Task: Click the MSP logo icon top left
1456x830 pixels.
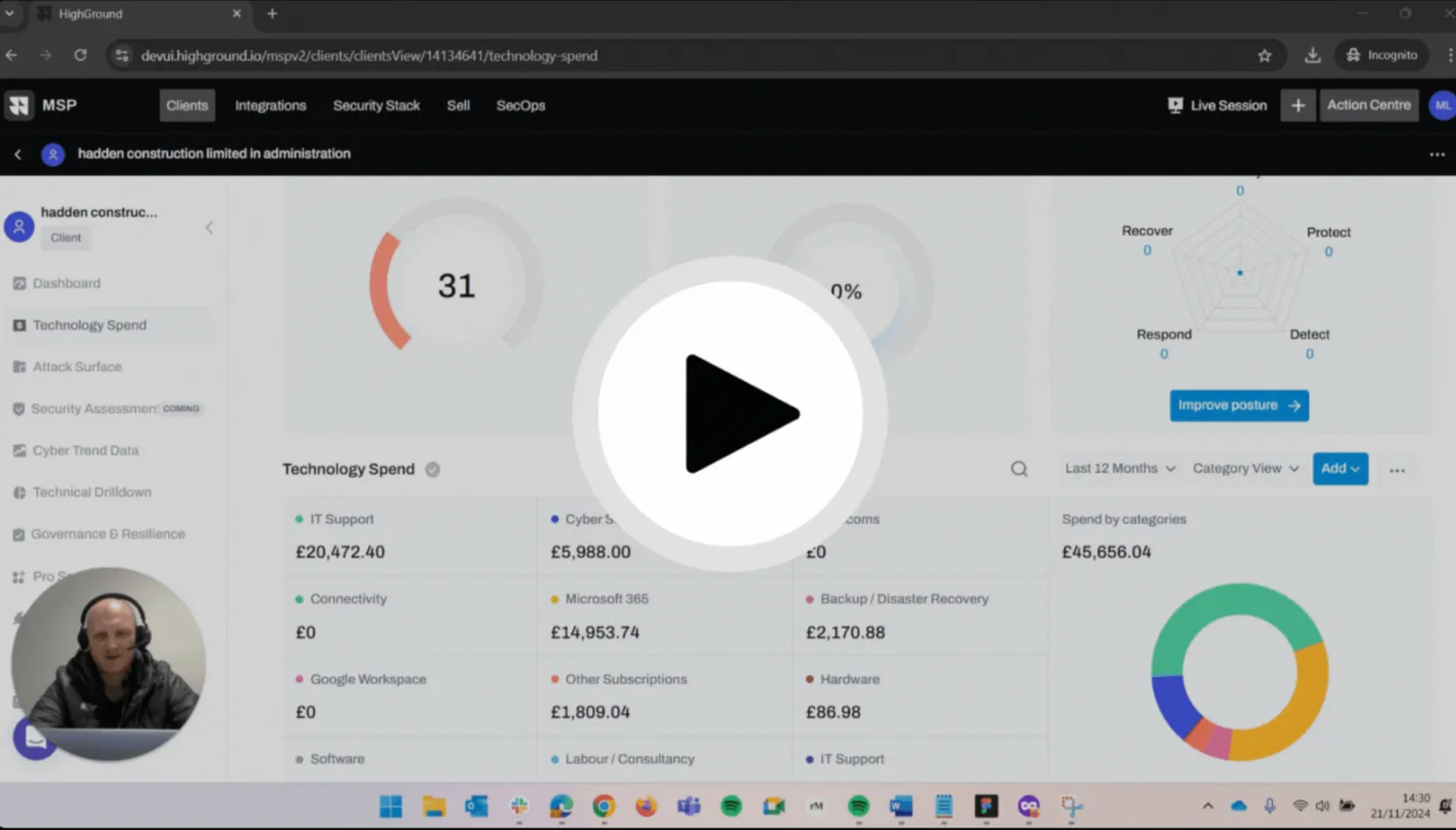Action: (x=18, y=104)
